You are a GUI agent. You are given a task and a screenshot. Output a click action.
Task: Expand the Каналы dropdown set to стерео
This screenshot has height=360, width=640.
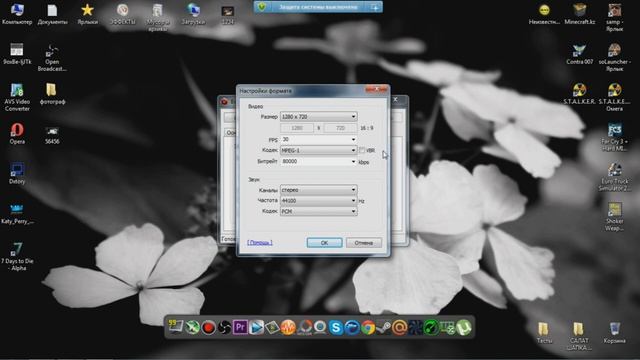[318, 190]
